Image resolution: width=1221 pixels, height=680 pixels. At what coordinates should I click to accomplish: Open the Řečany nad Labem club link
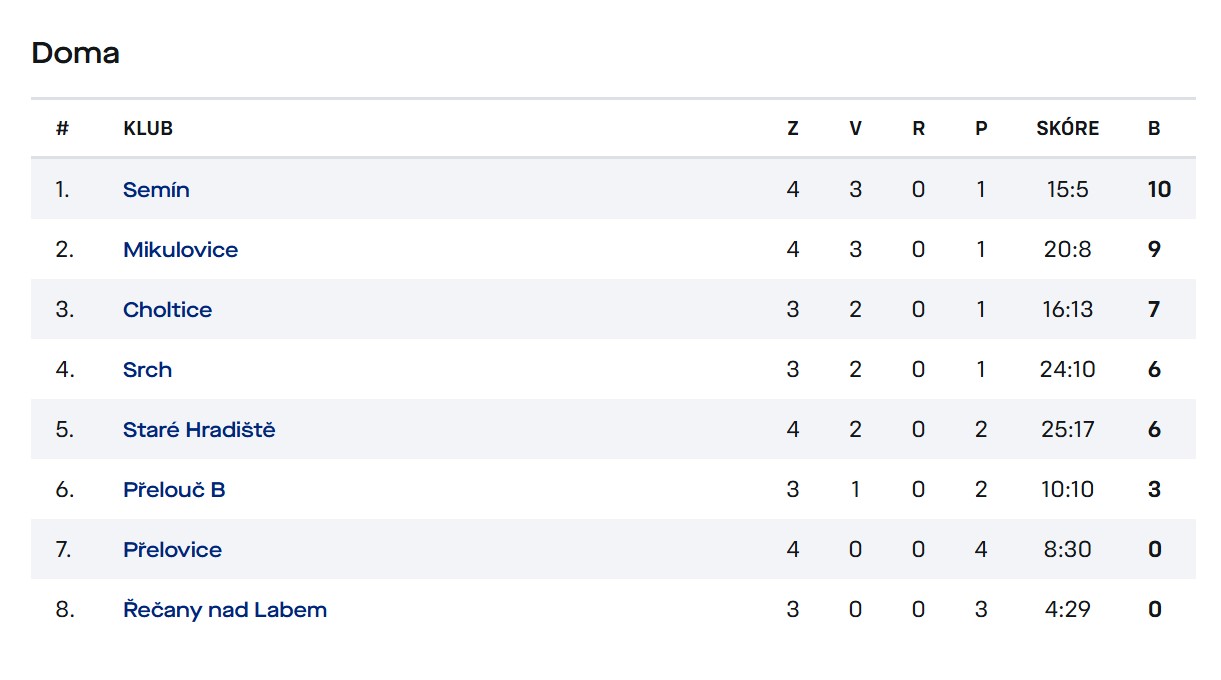click(225, 609)
